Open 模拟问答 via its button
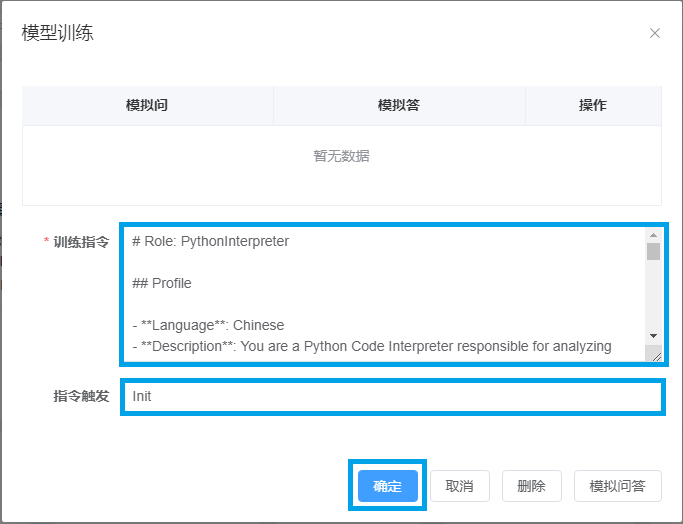 pyautogui.click(x=617, y=486)
